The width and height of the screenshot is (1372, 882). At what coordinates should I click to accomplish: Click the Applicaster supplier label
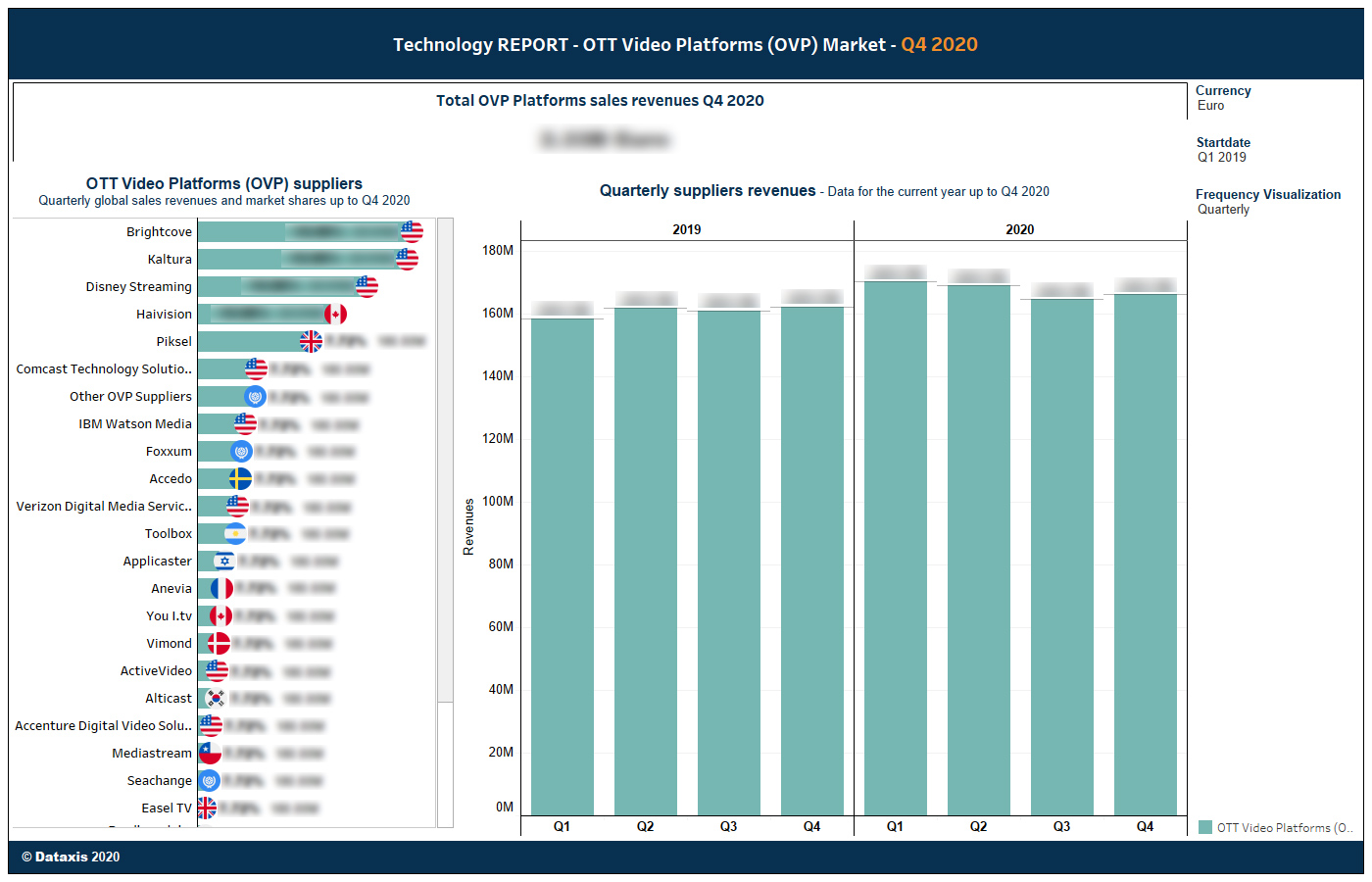[158, 562]
